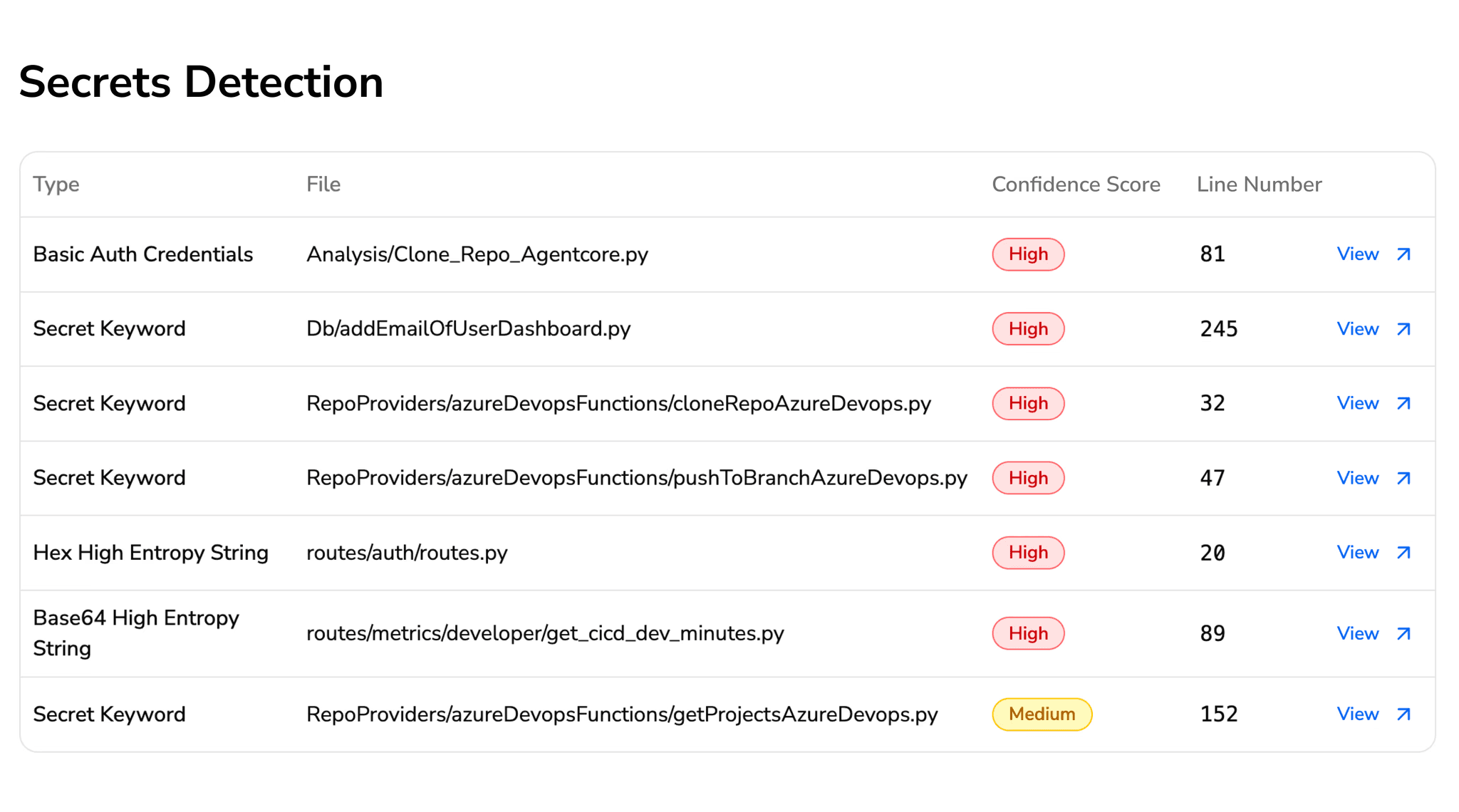Click the external link arrow for Analysis/Clone_Repo_Agentcore.py

click(x=1403, y=254)
